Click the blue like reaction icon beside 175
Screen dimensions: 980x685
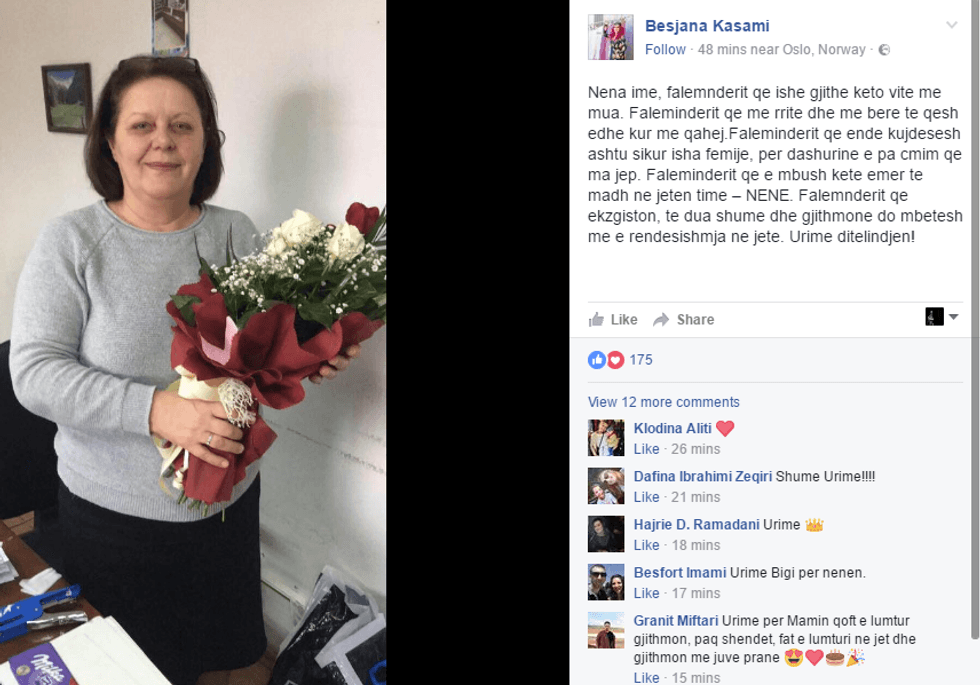click(x=597, y=359)
